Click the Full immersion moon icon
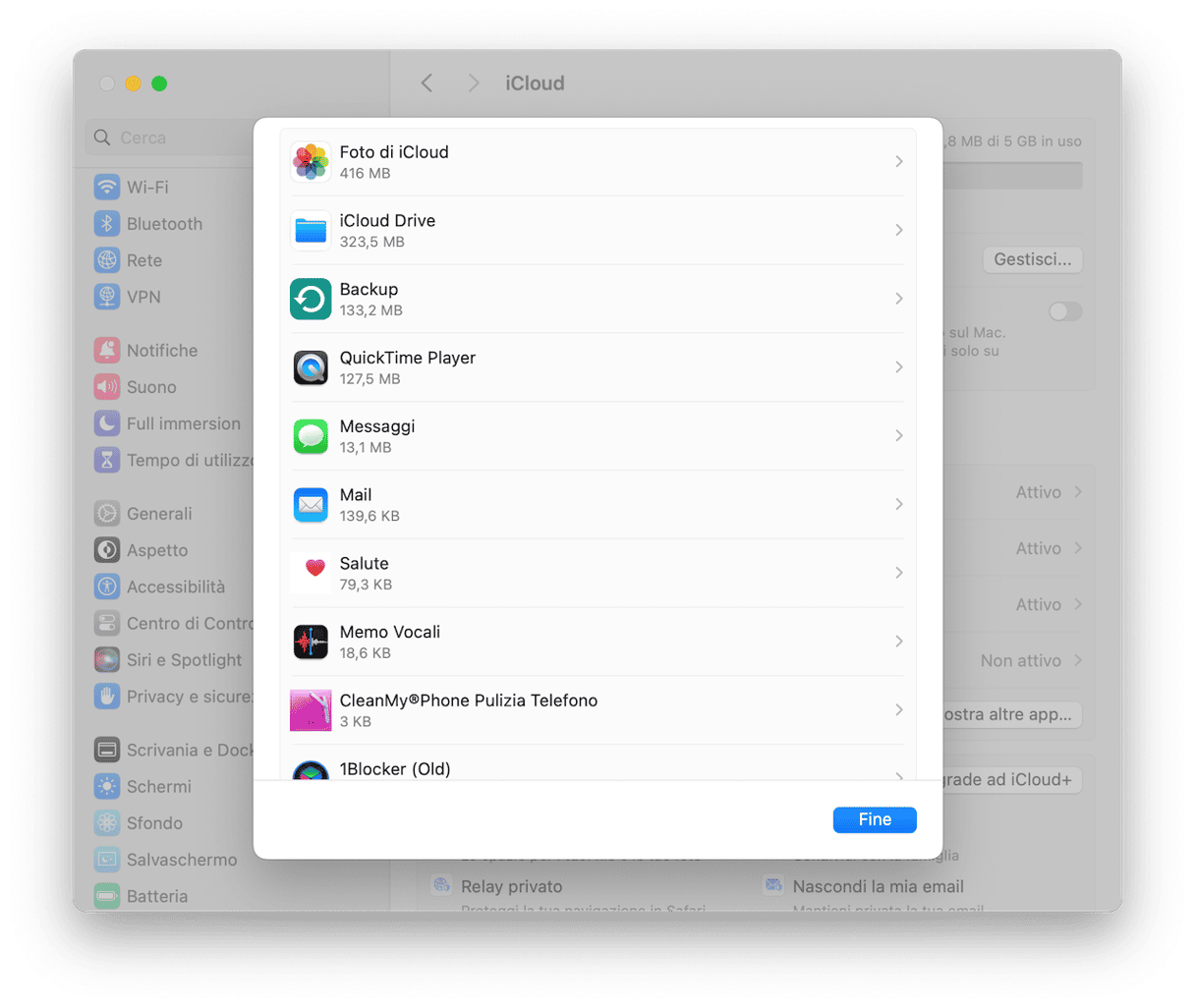Image resolution: width=1195 pixels, height=1008 pixels. coord(107,423)
